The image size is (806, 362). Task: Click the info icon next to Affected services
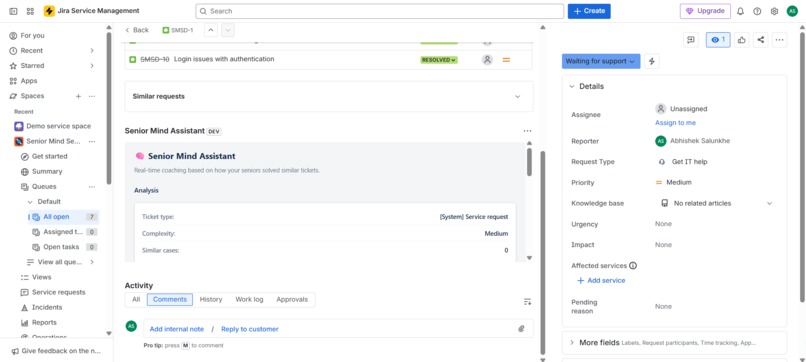pos(633,266)
